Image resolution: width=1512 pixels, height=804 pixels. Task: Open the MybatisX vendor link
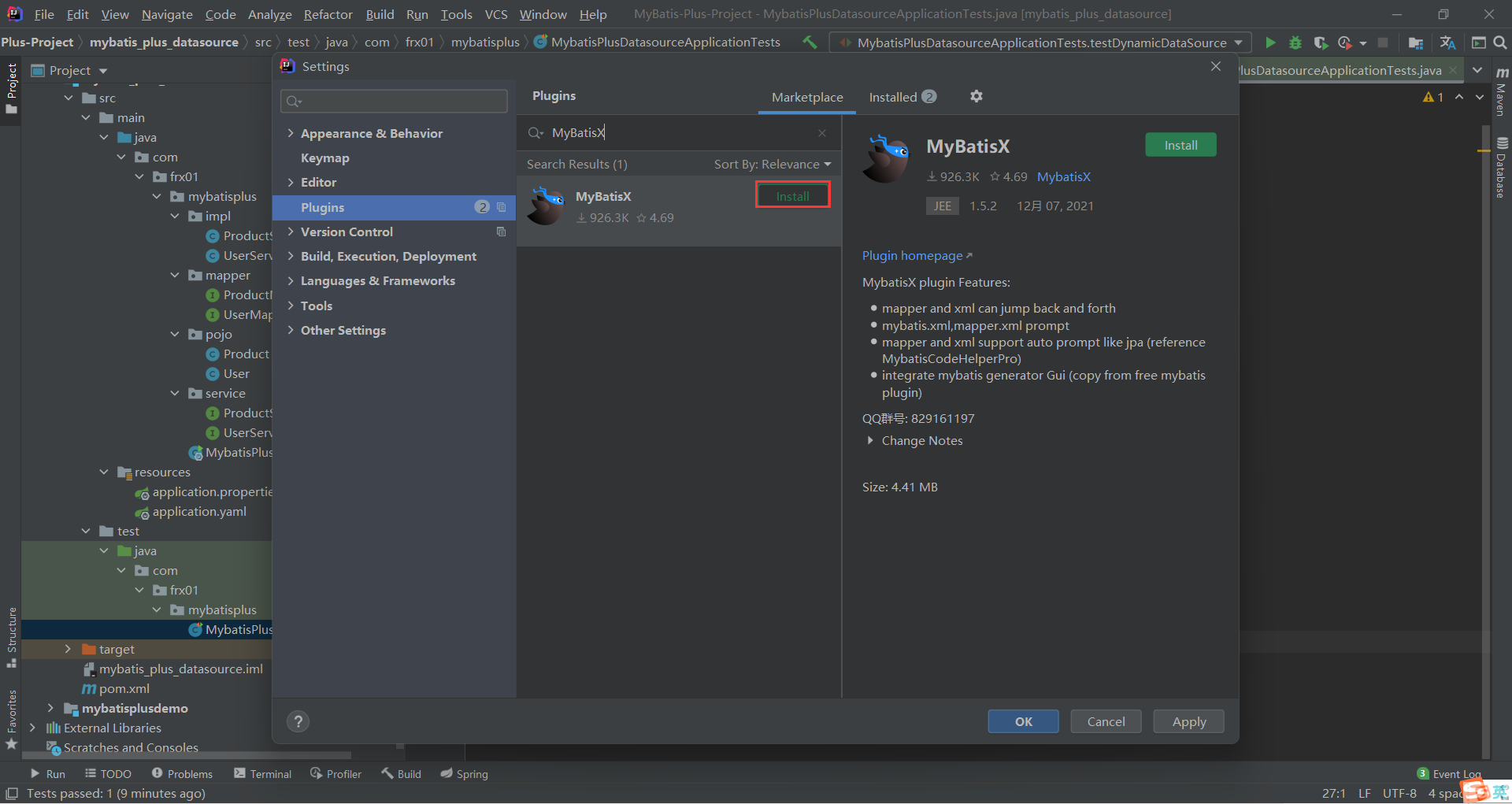coord(1063,176)
